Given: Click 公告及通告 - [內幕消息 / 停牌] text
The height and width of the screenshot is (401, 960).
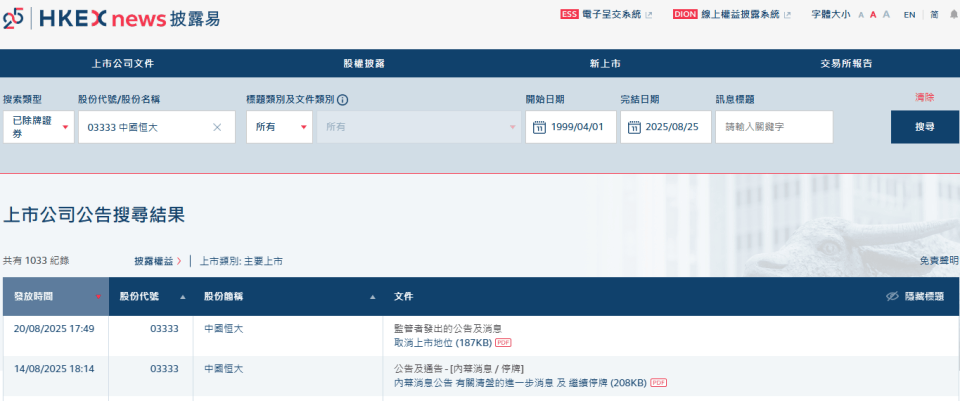Looking at the screenshot, I should click(x=459, y=369).
